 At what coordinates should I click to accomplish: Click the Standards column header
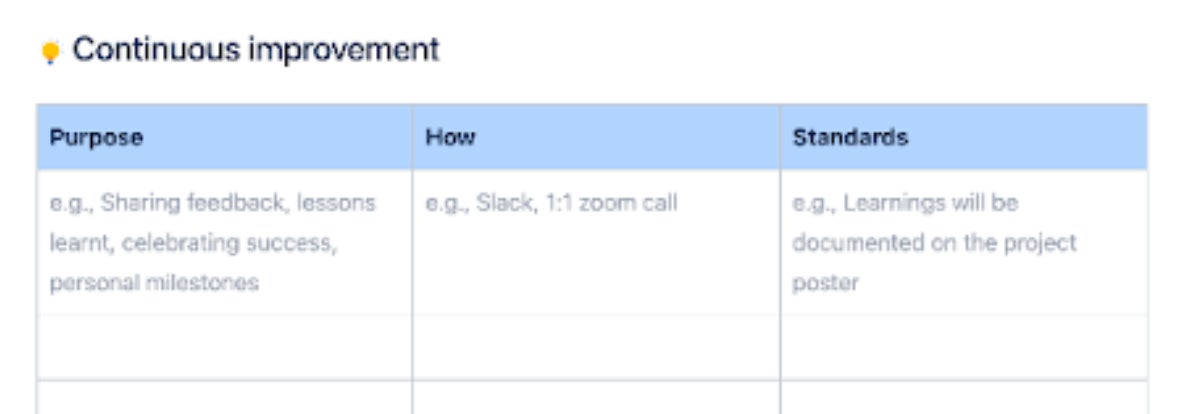point(964,137)
